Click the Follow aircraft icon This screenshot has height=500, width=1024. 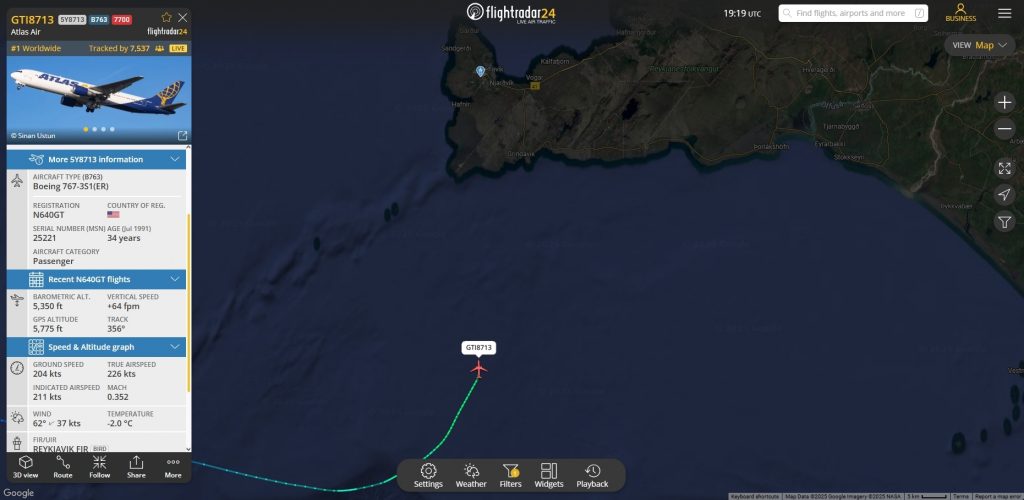tap(99, 467)
